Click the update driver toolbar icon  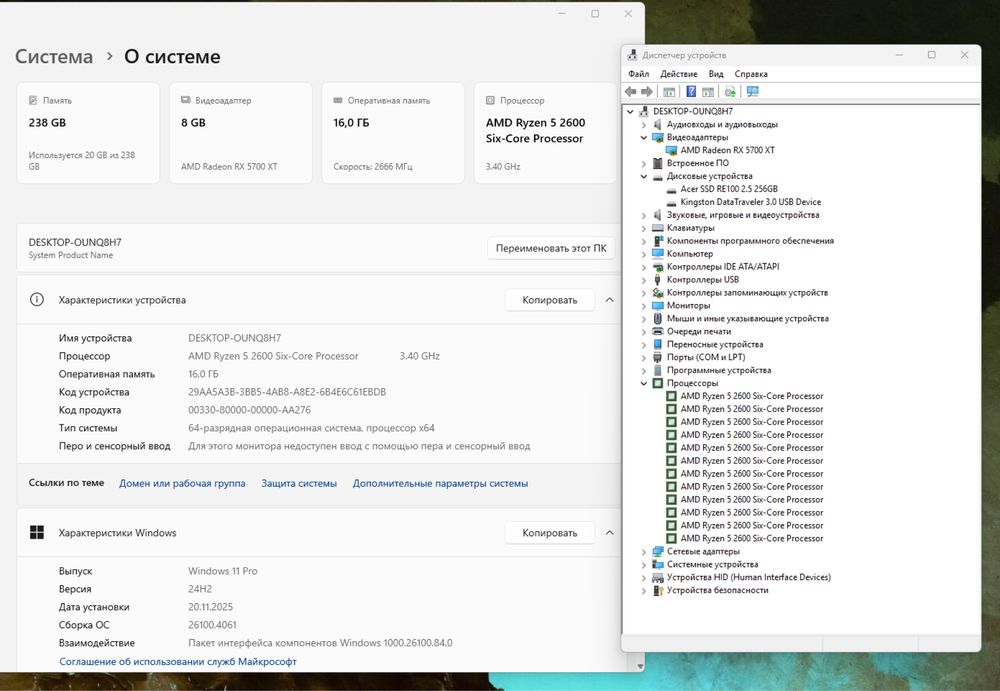pyautogui.click(x=730, y=91)
